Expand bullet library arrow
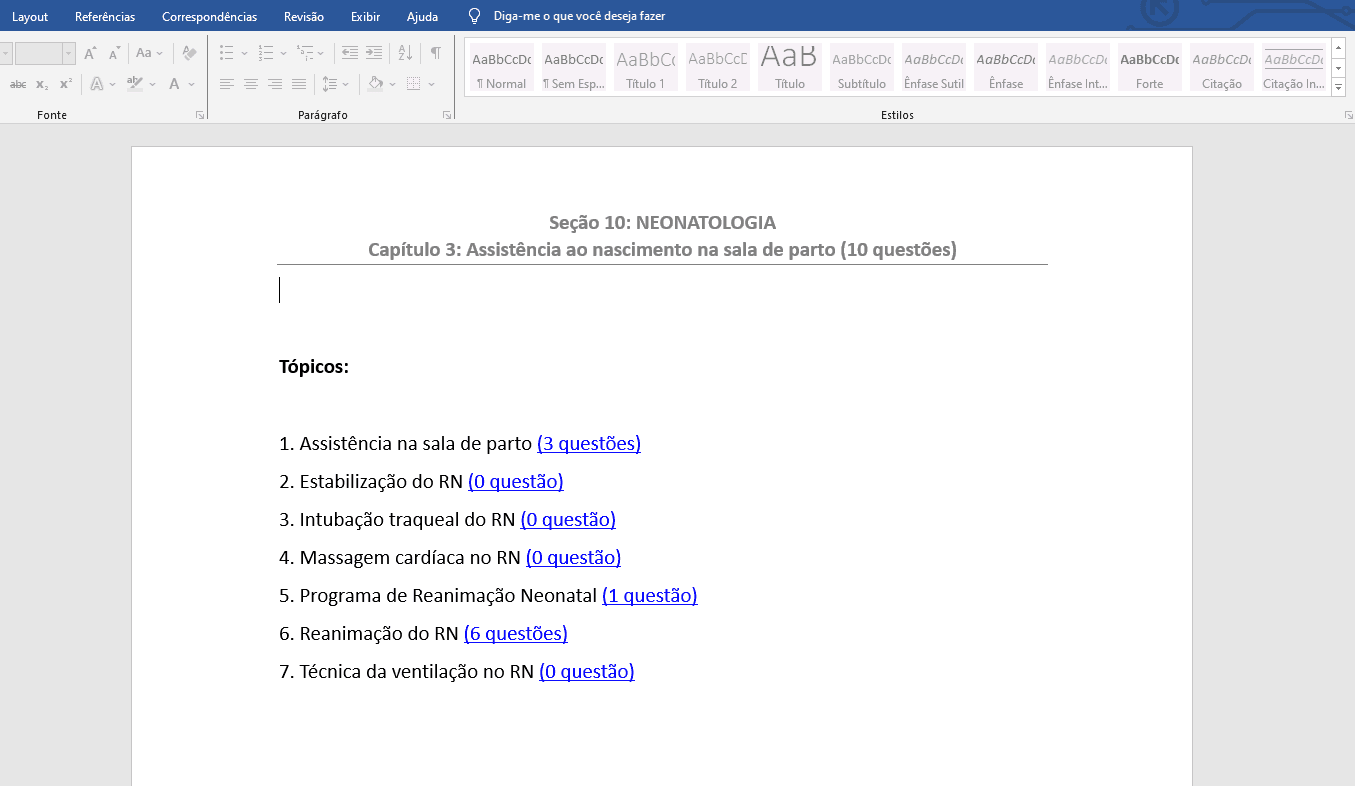The width and height of the screenshot is (1355, 786). pyautogui.click(x=244, y=53)
